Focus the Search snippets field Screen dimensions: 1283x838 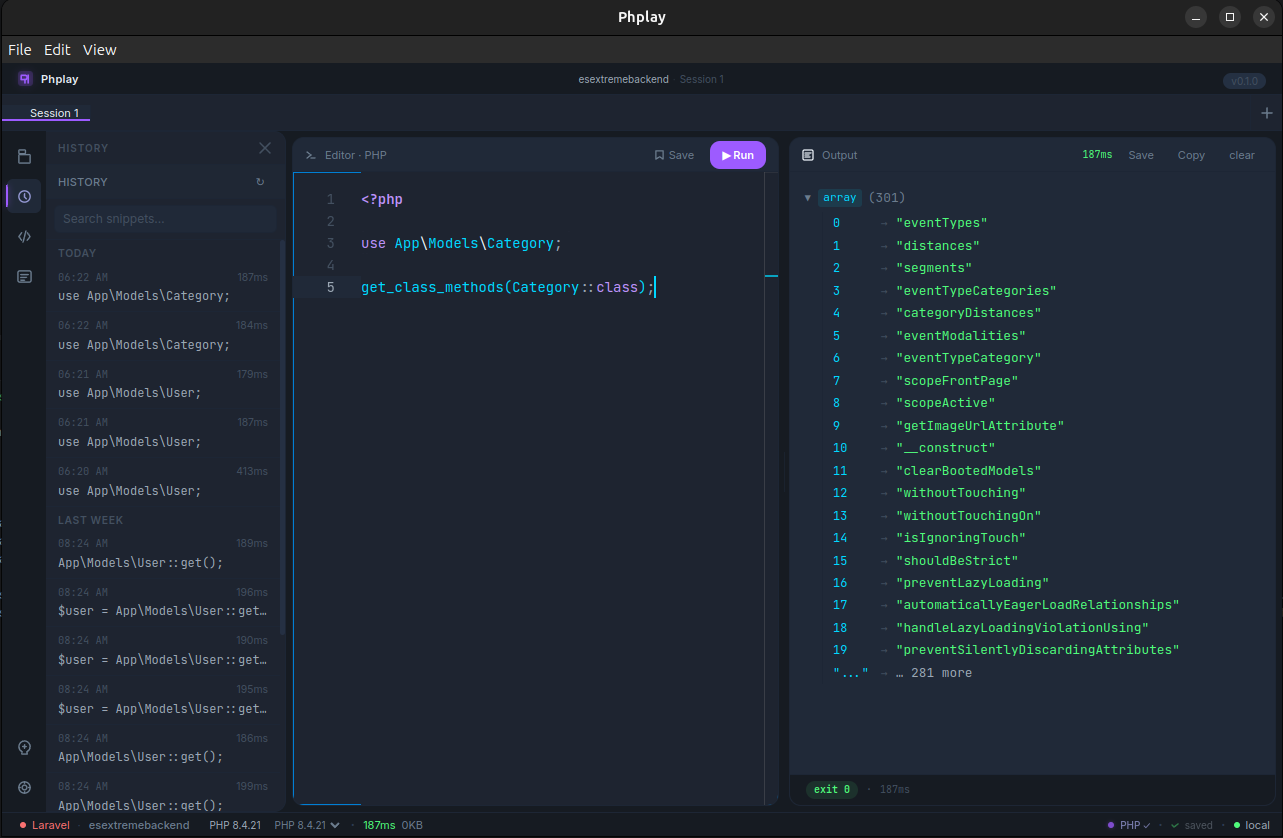tap(165, 218)
